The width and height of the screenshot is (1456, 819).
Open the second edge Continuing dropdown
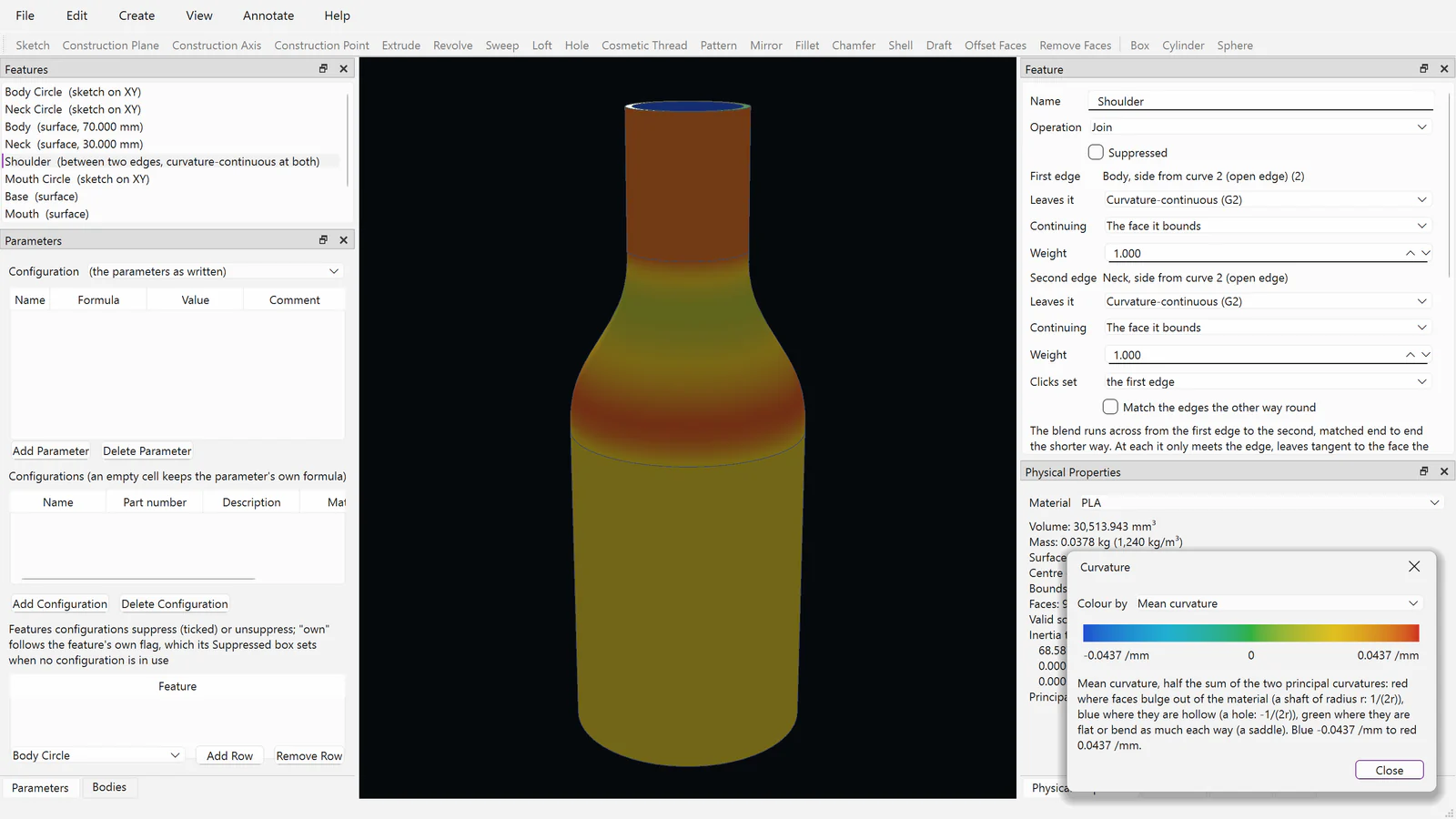coord(1268,328)
